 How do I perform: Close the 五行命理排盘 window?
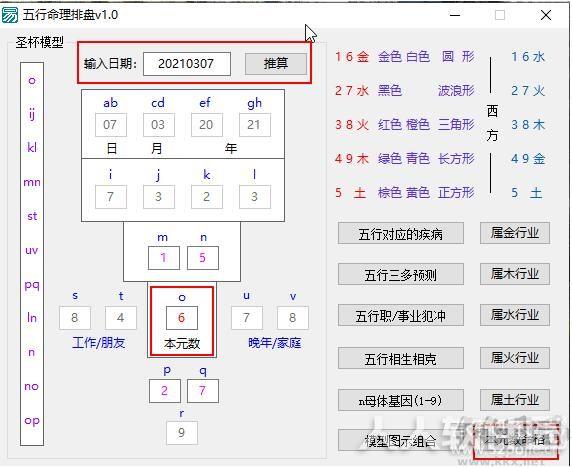[546, 15]
